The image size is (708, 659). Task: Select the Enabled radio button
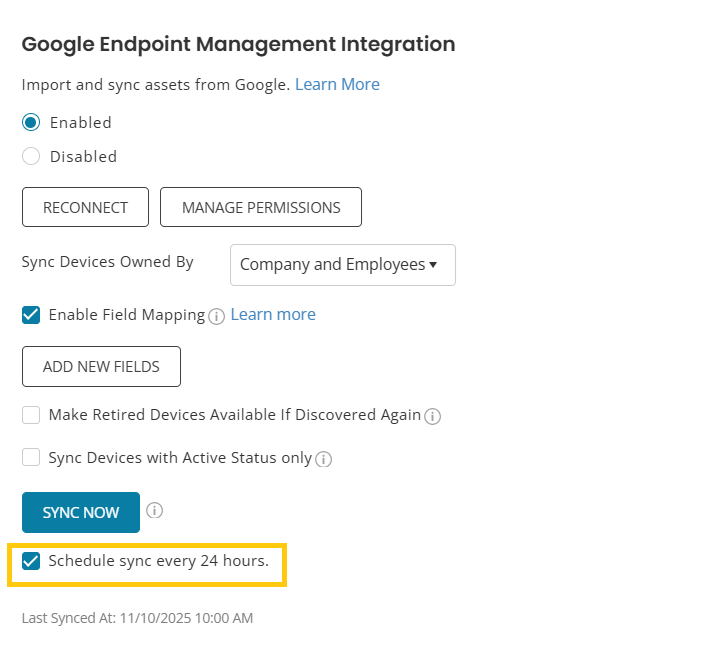pos(31,123)
